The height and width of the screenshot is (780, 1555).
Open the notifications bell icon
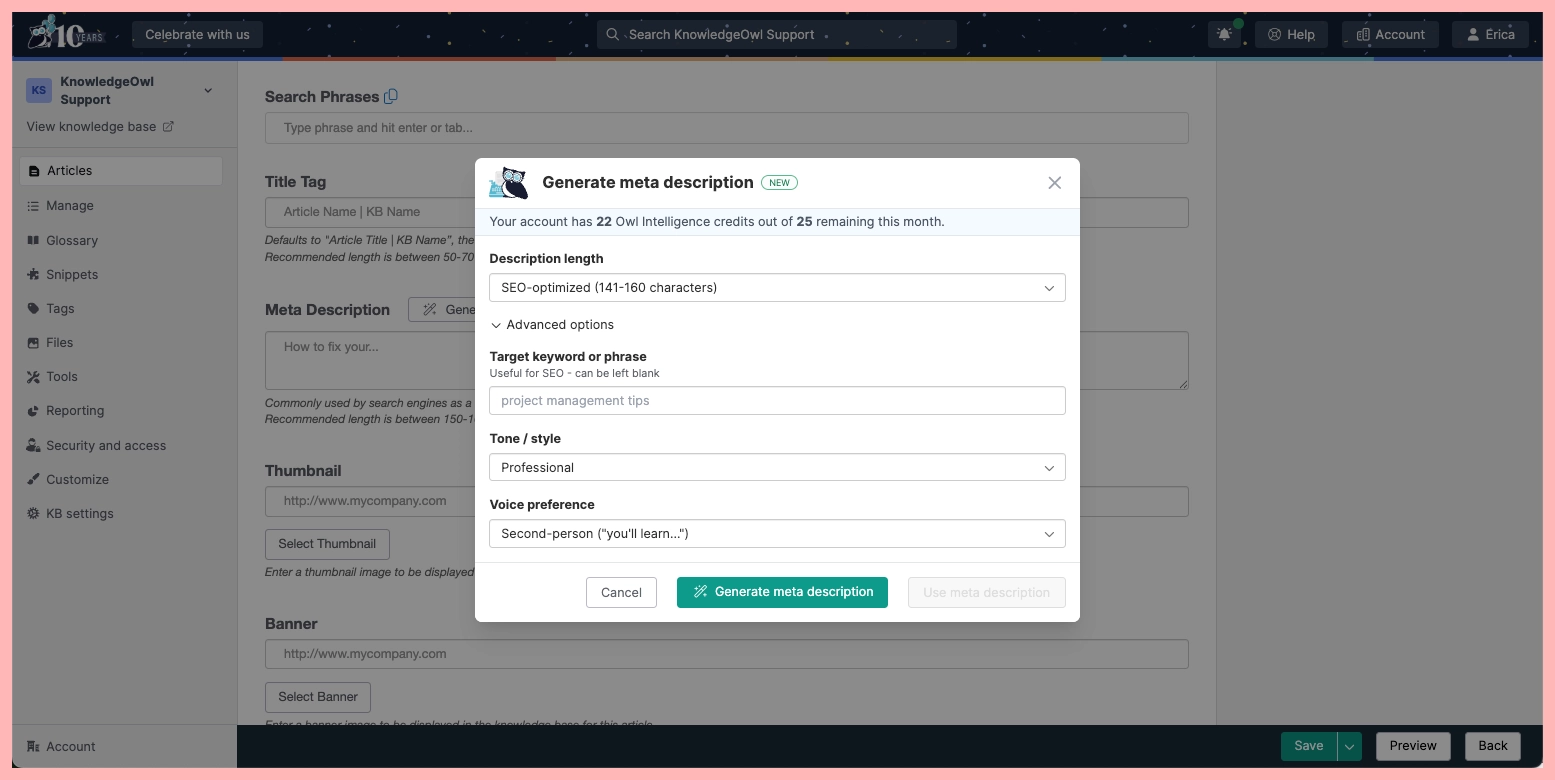(1225, 34)
